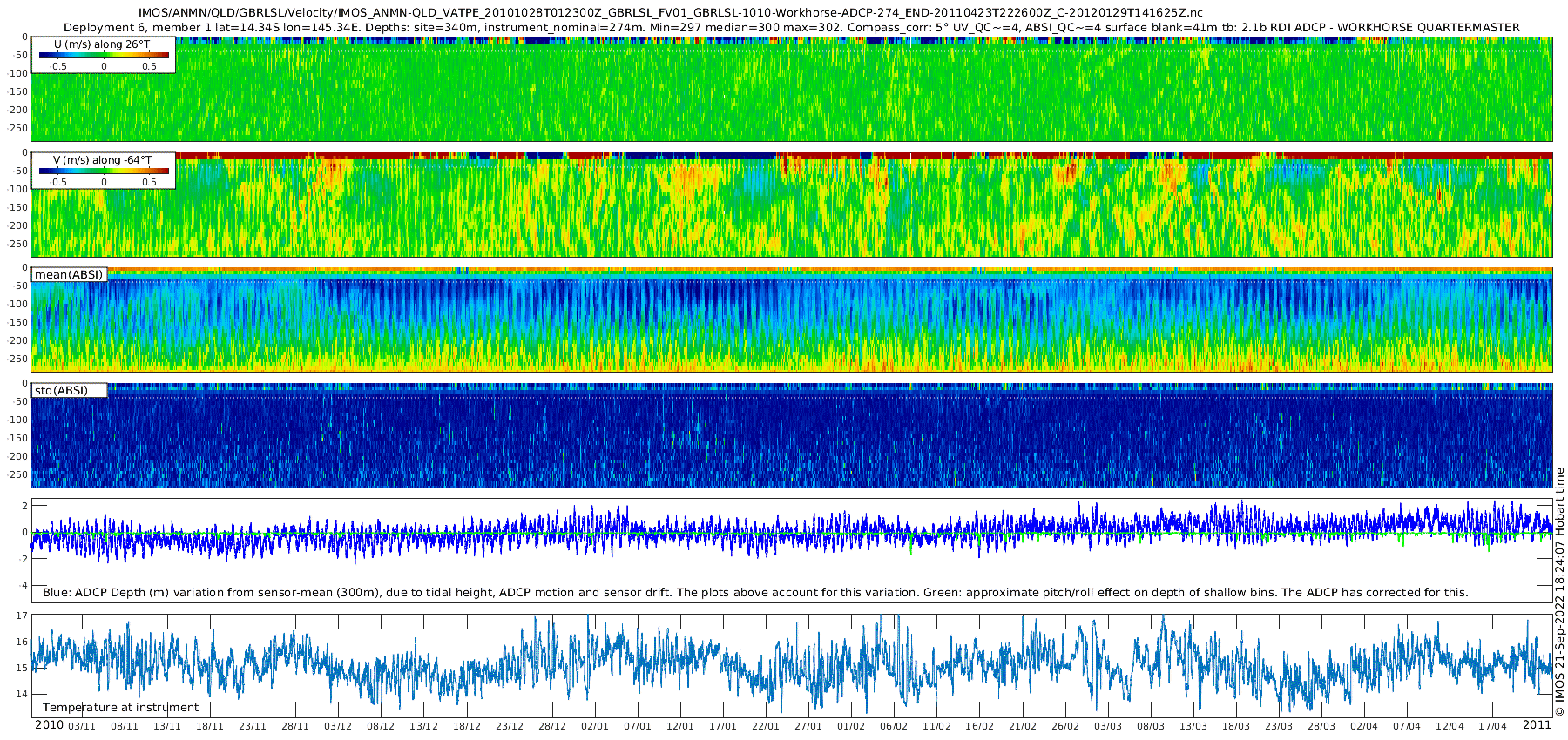Click the 'Temperature at instrument' label

(120, 708)
